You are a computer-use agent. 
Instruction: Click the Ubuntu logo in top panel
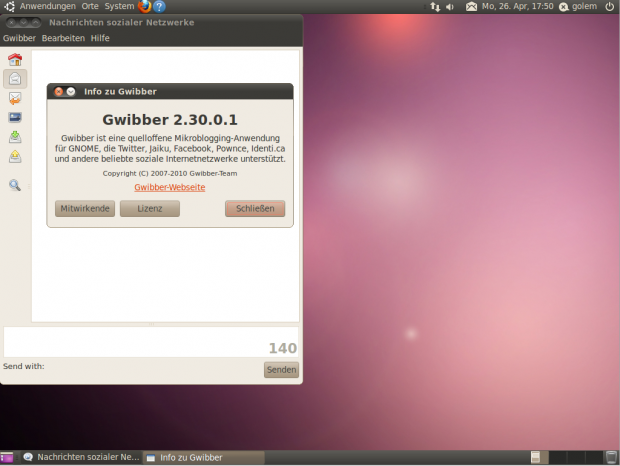click(x=9, y=6)
